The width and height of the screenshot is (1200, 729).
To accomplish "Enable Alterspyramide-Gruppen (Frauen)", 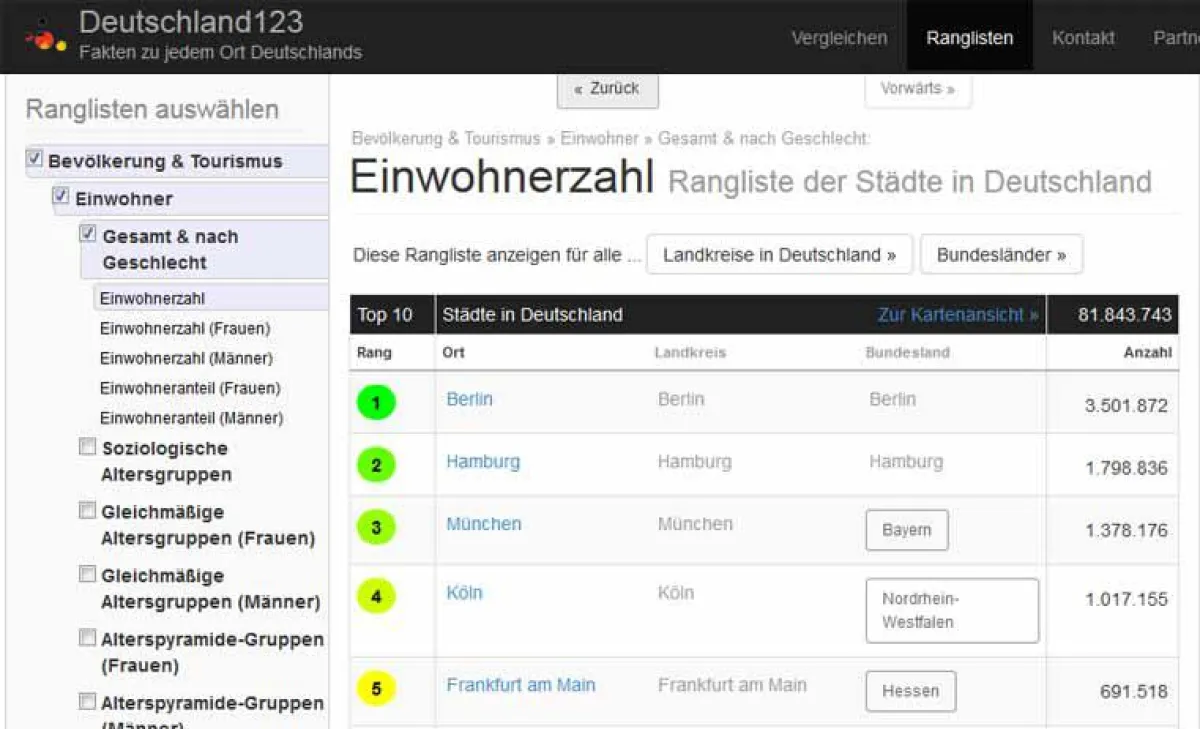I will (87, 639).
